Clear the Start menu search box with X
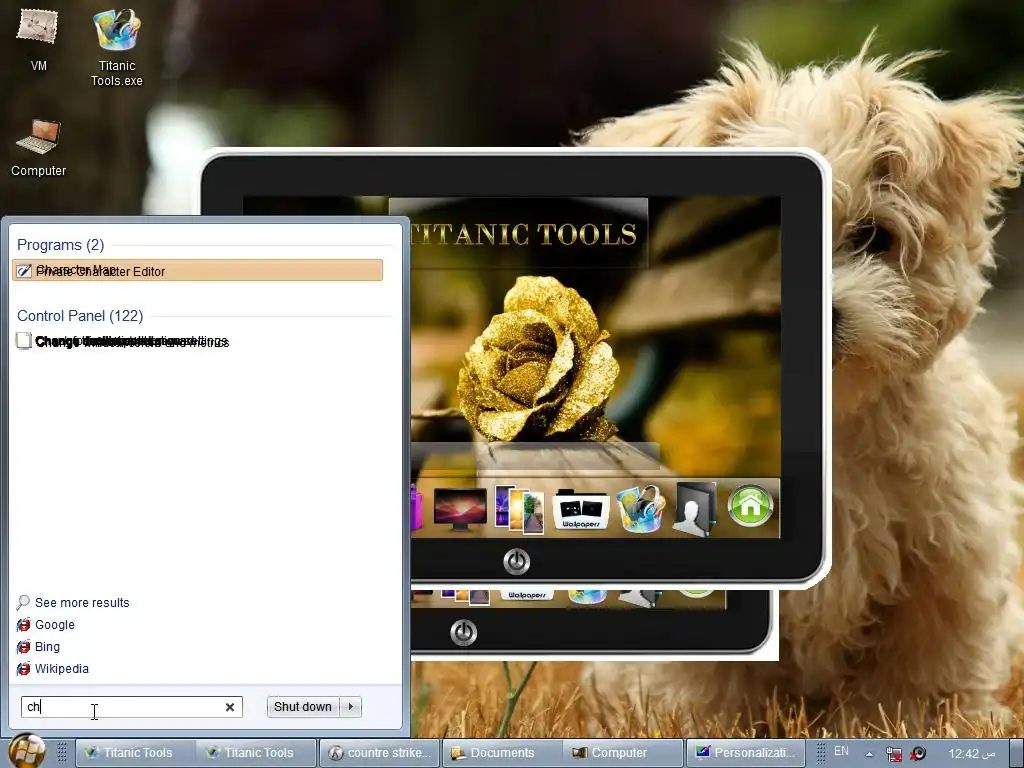Viewport: 1024px width, 768px height. point(230,707)
